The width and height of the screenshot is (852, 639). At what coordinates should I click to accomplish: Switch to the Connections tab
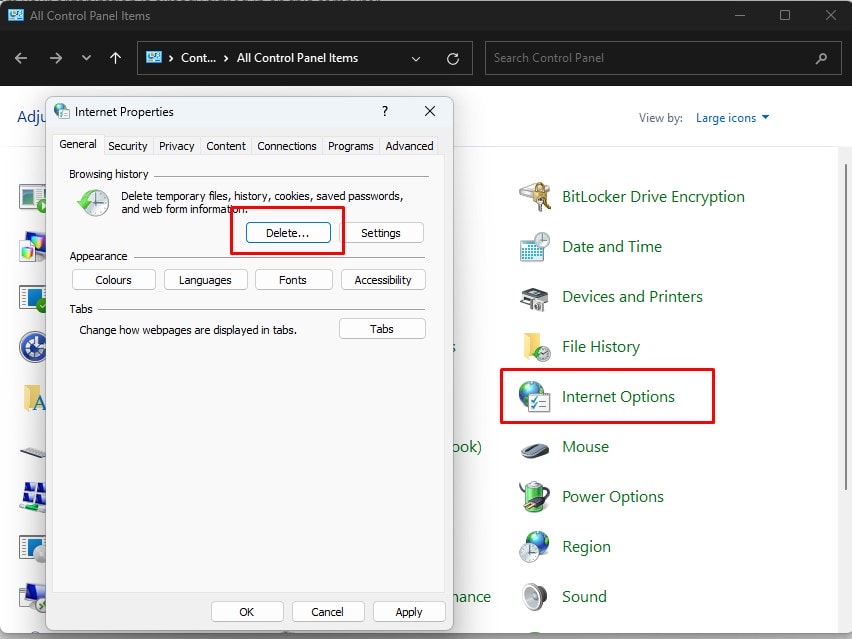tap(286, 146)
